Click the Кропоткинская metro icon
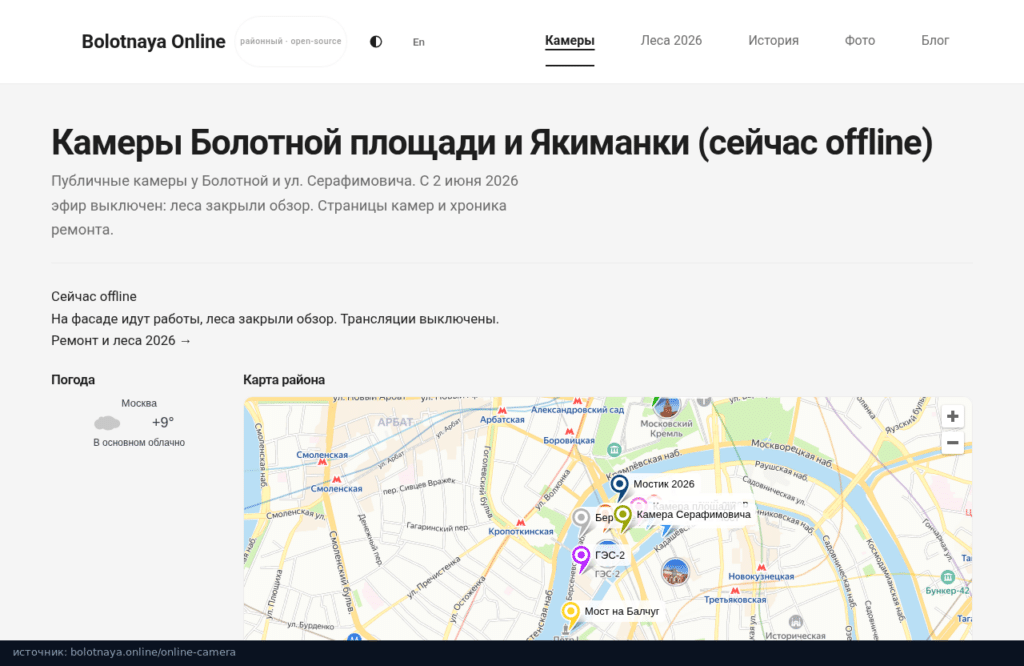 [520, 522]
